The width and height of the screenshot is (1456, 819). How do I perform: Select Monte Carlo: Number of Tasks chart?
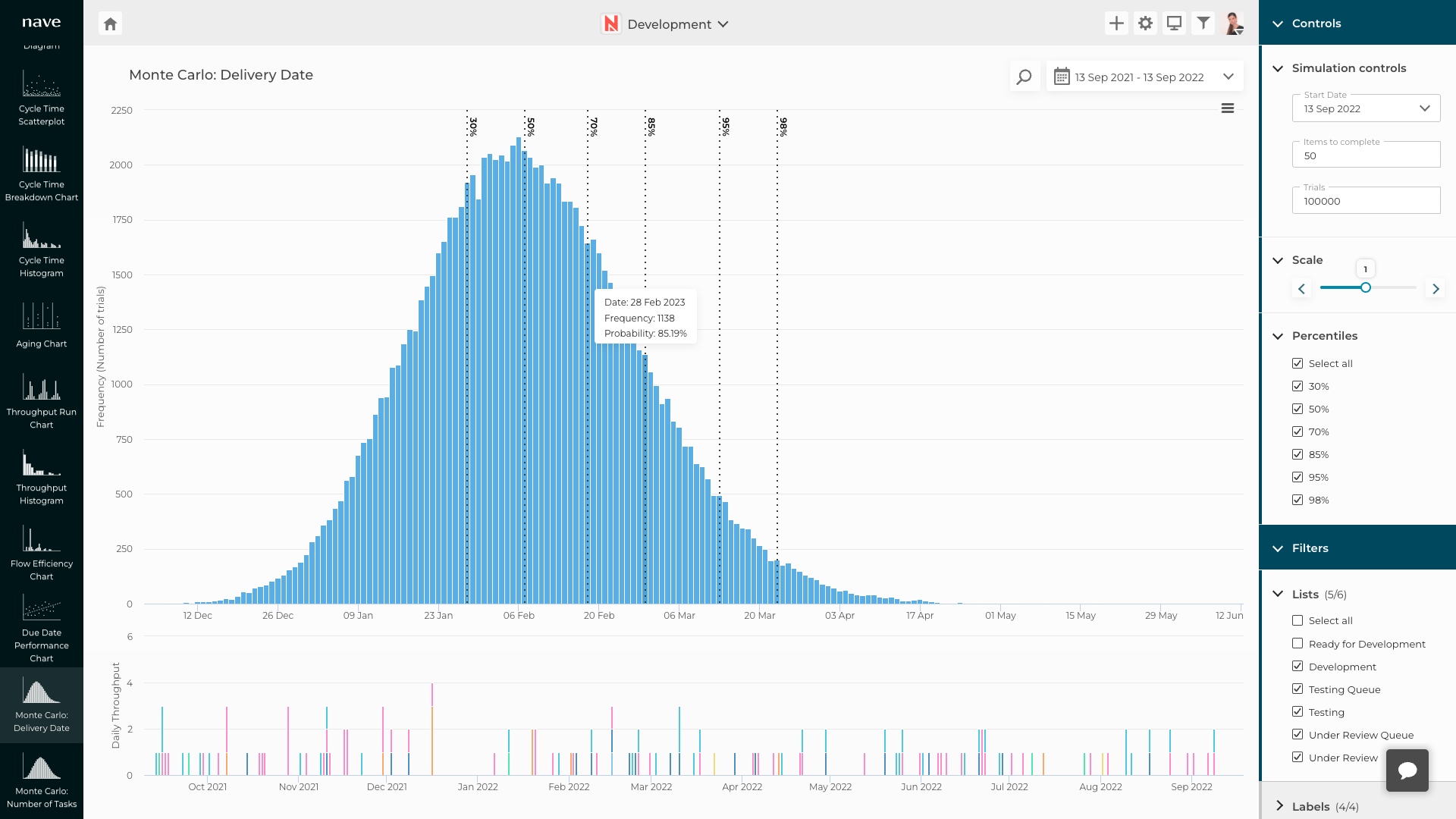pos(42,777)
